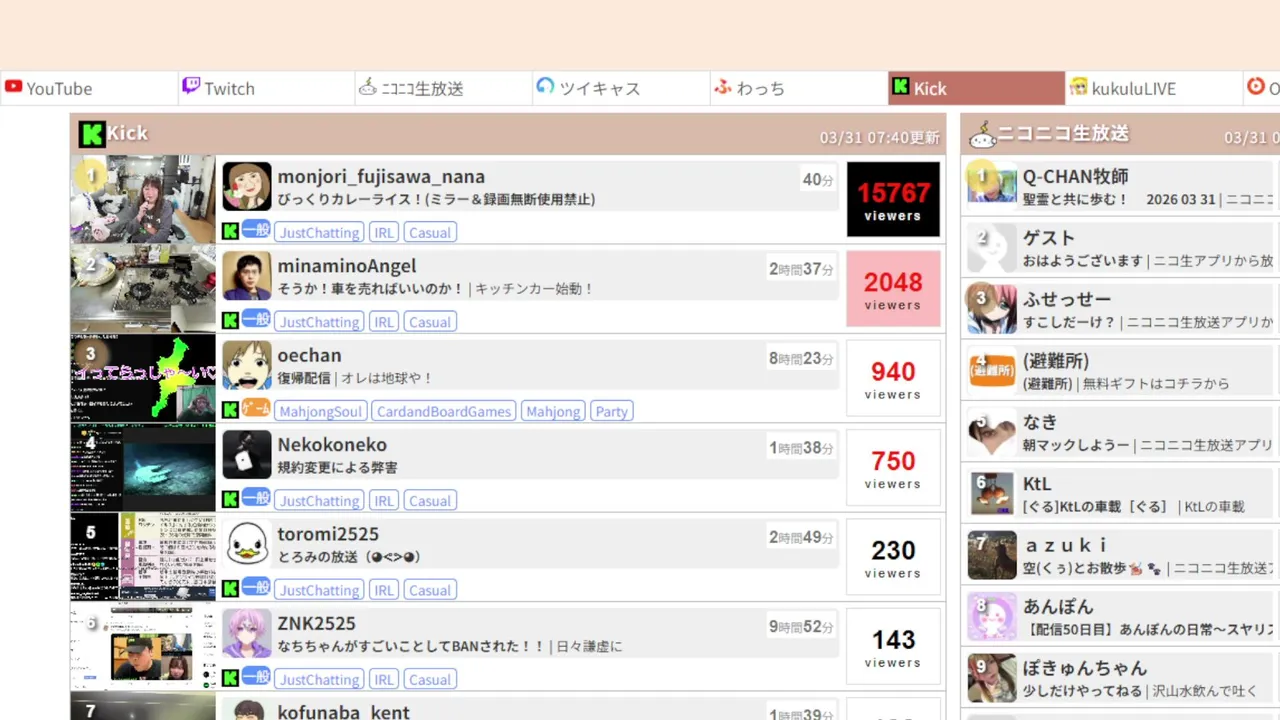Open the YouTube tab
This screenshot has width=1280, height=720.
point(89,88)
